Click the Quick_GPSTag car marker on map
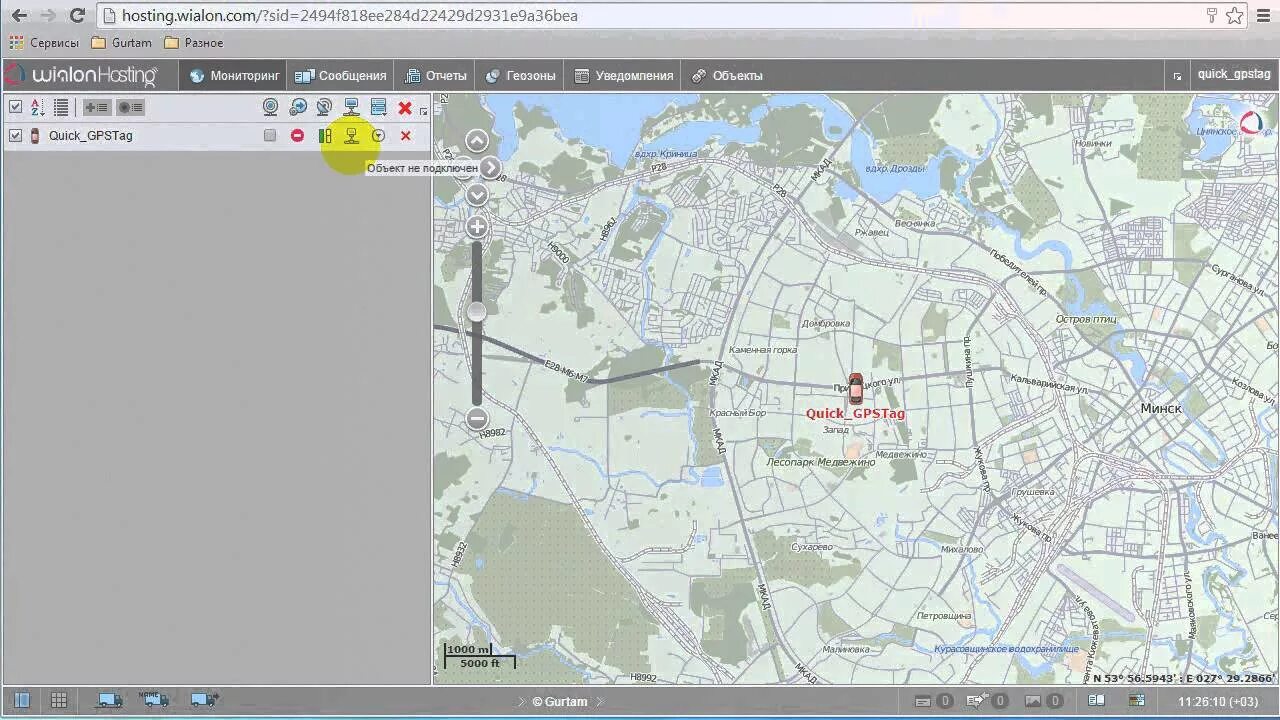This screenshot has width=1280, height=720. pyautogui.click(x=855, y=389)
